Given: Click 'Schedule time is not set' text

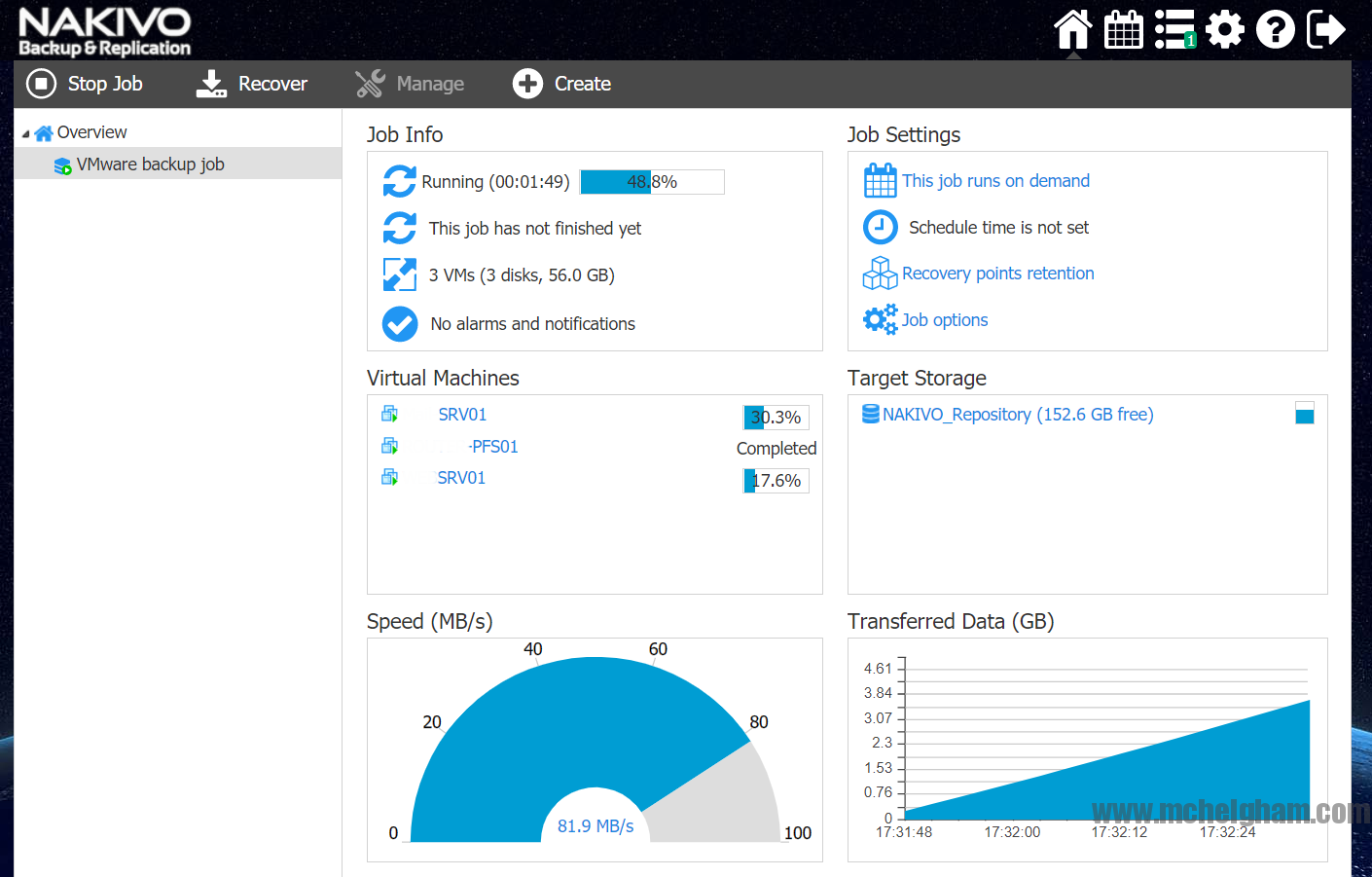Looking at the screenshot, I should click(998, 228).
